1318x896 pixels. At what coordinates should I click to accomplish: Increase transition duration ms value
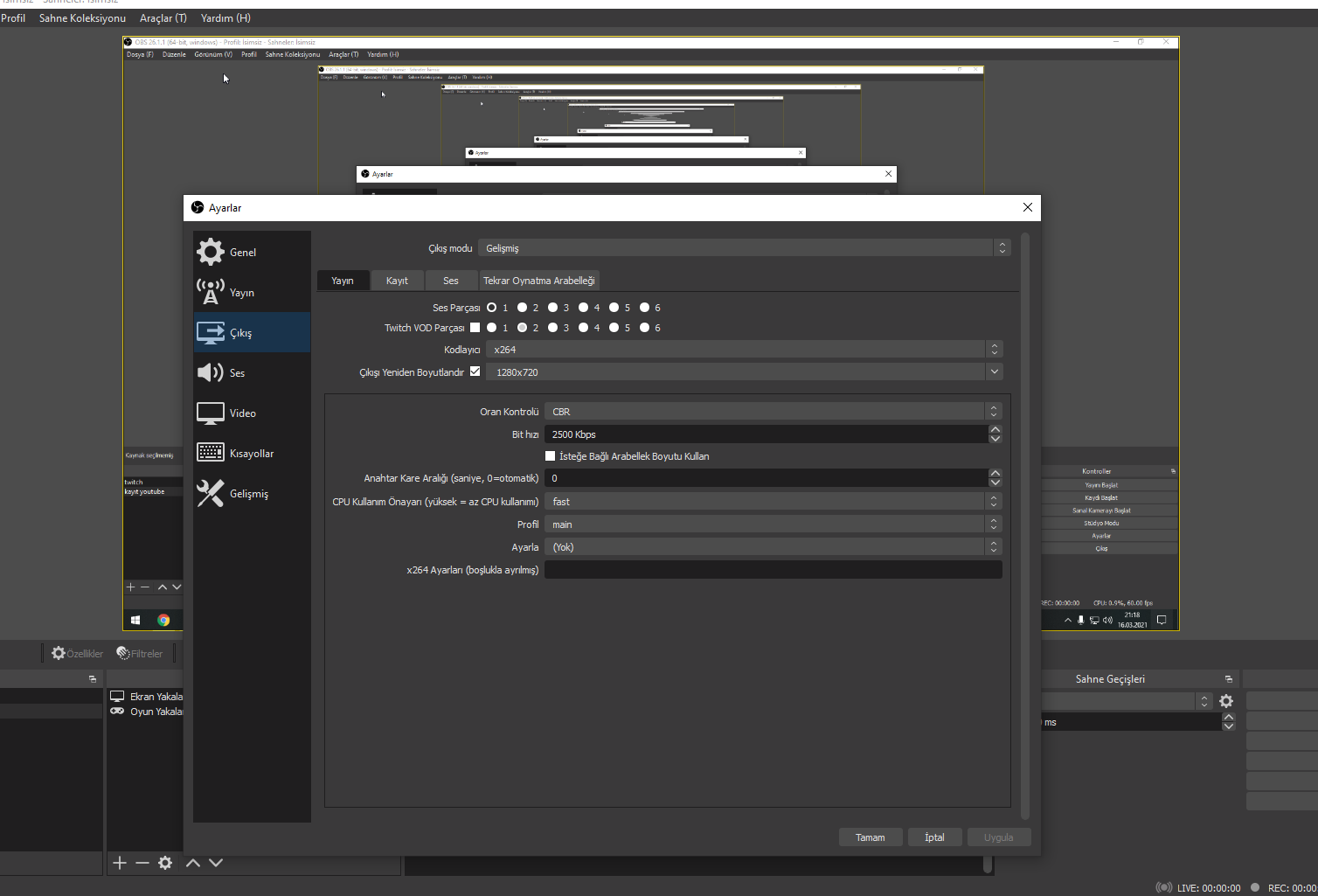pos(1229,718)
